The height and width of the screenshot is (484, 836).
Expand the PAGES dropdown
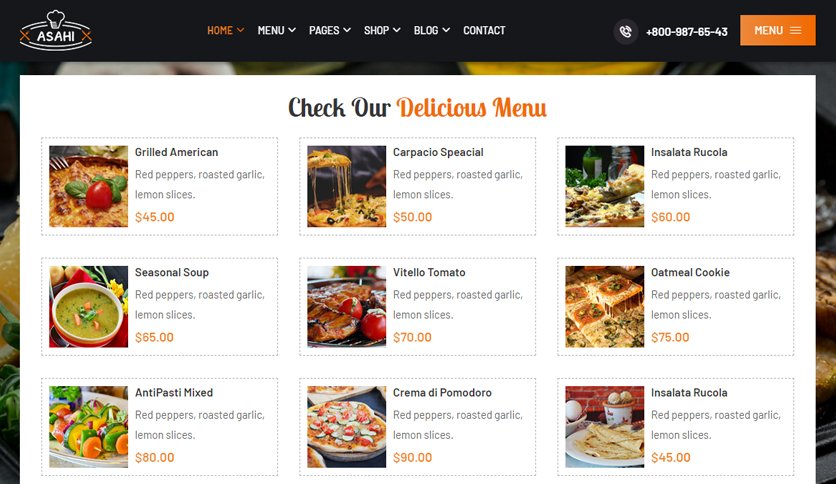(329, 30)
